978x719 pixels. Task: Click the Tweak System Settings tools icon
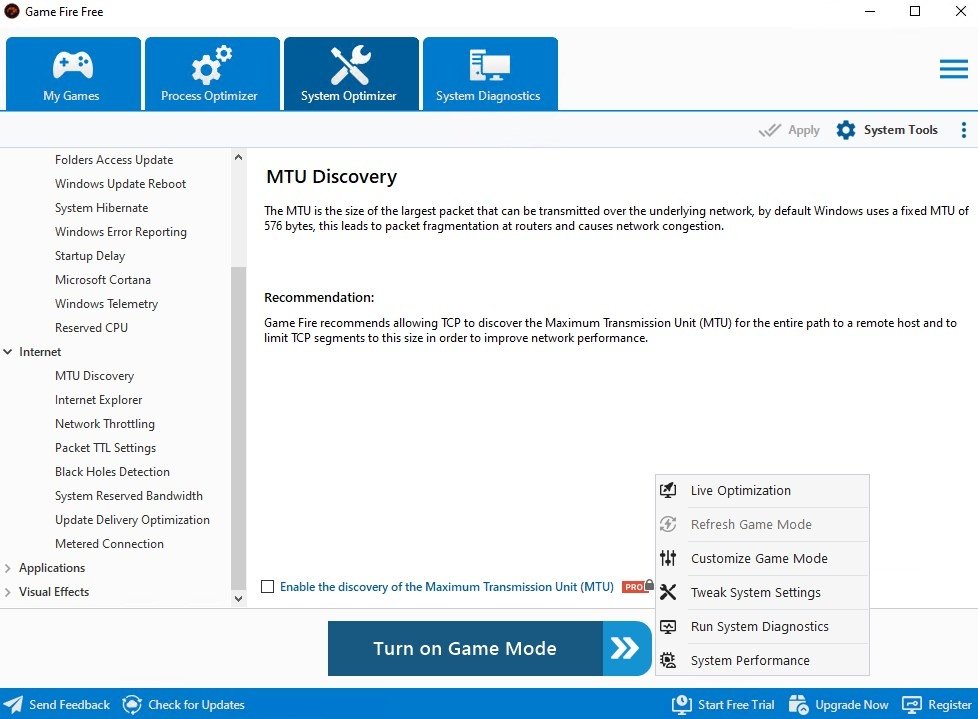[668, 592]
